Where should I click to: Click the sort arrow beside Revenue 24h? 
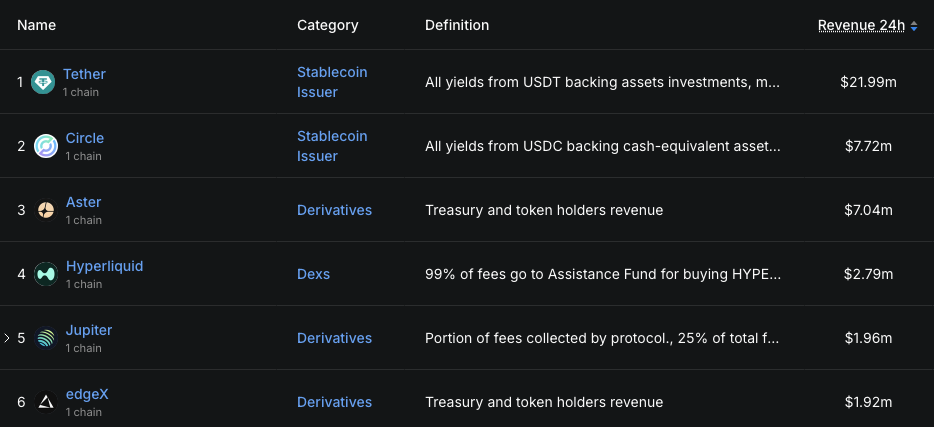pos(914,26)
